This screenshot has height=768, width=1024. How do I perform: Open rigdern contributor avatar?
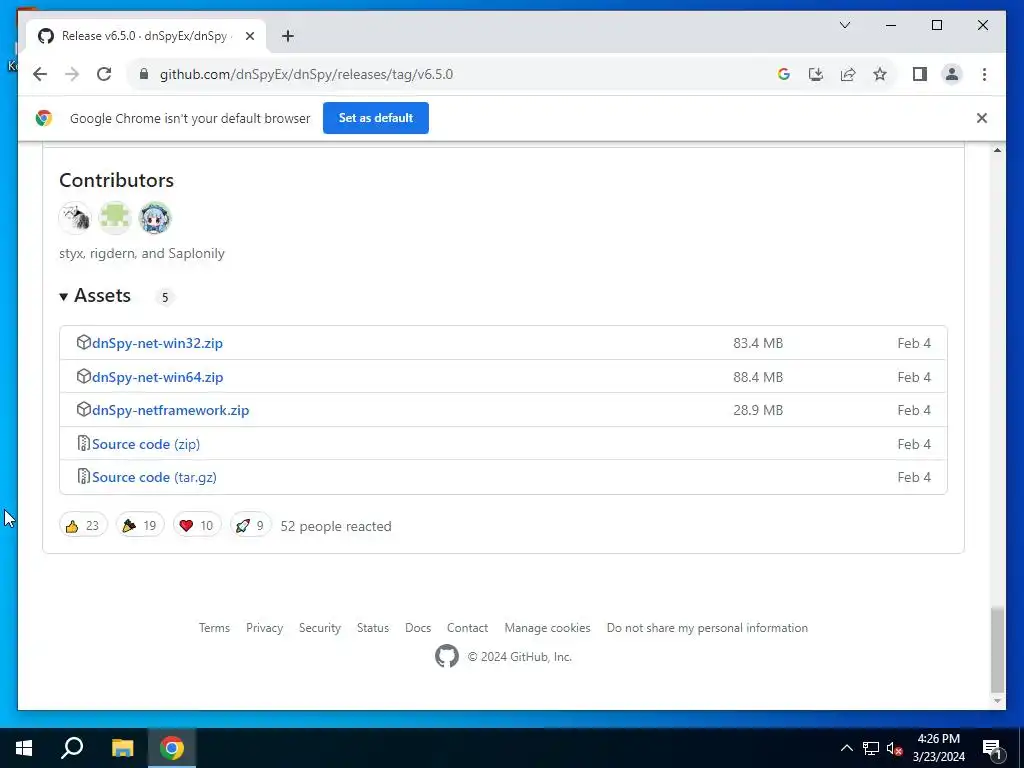(115, 217)
